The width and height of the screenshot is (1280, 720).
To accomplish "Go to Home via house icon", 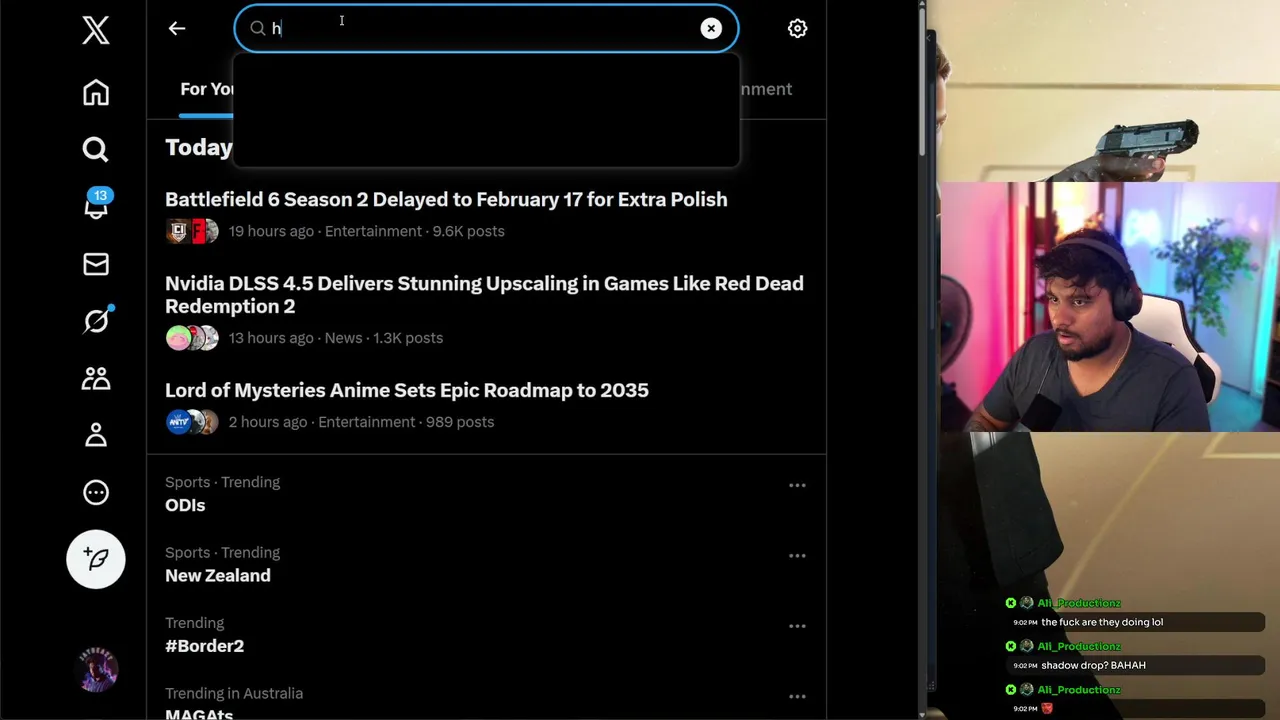I will click(x=96, y=92).
